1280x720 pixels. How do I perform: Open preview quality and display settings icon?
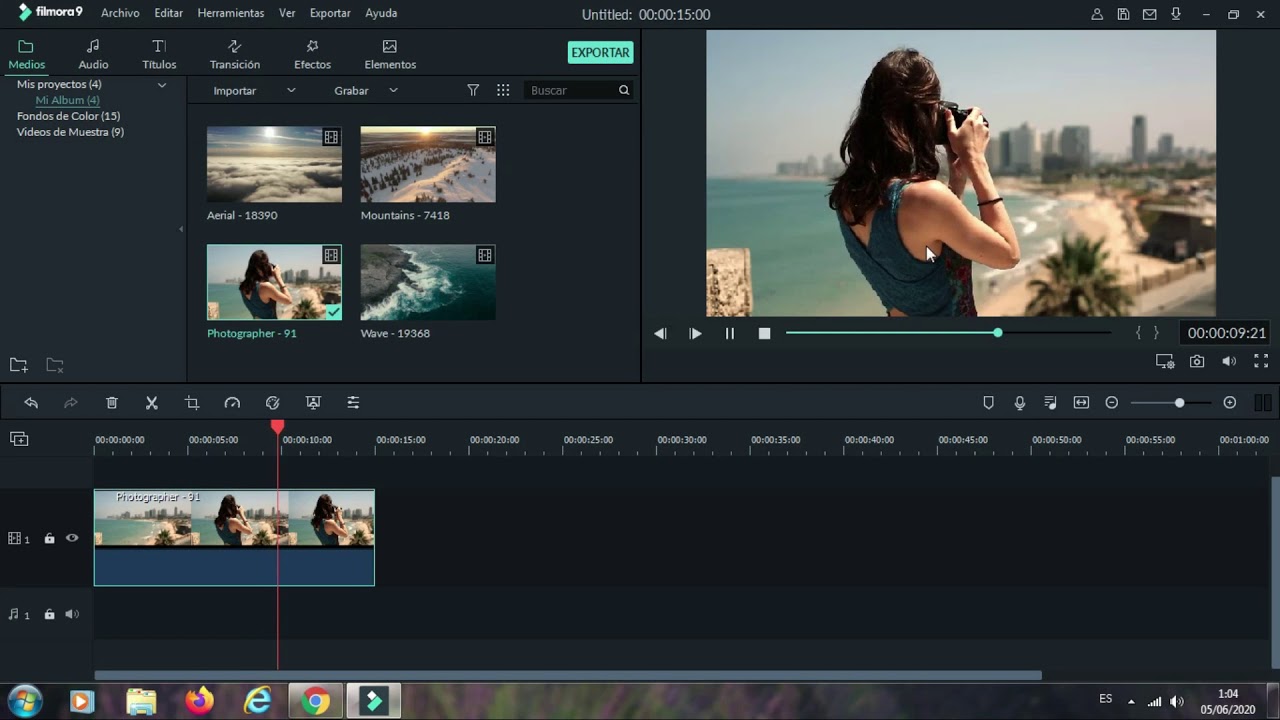(x=1165, y=362)
